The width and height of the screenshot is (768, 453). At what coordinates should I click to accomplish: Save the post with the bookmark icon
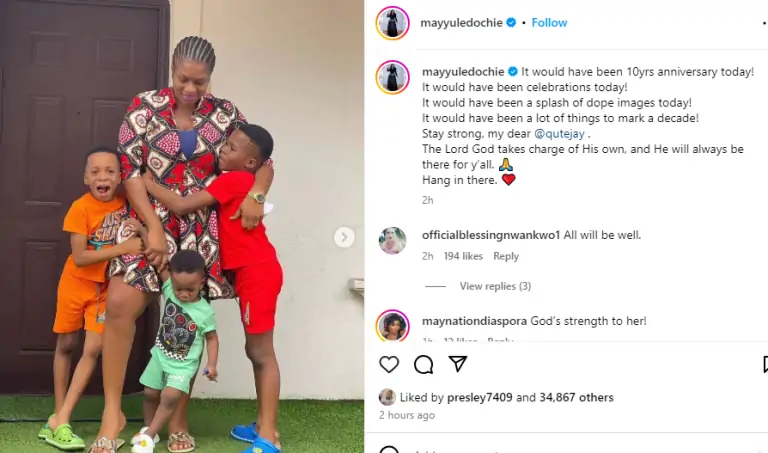(765, 364)
